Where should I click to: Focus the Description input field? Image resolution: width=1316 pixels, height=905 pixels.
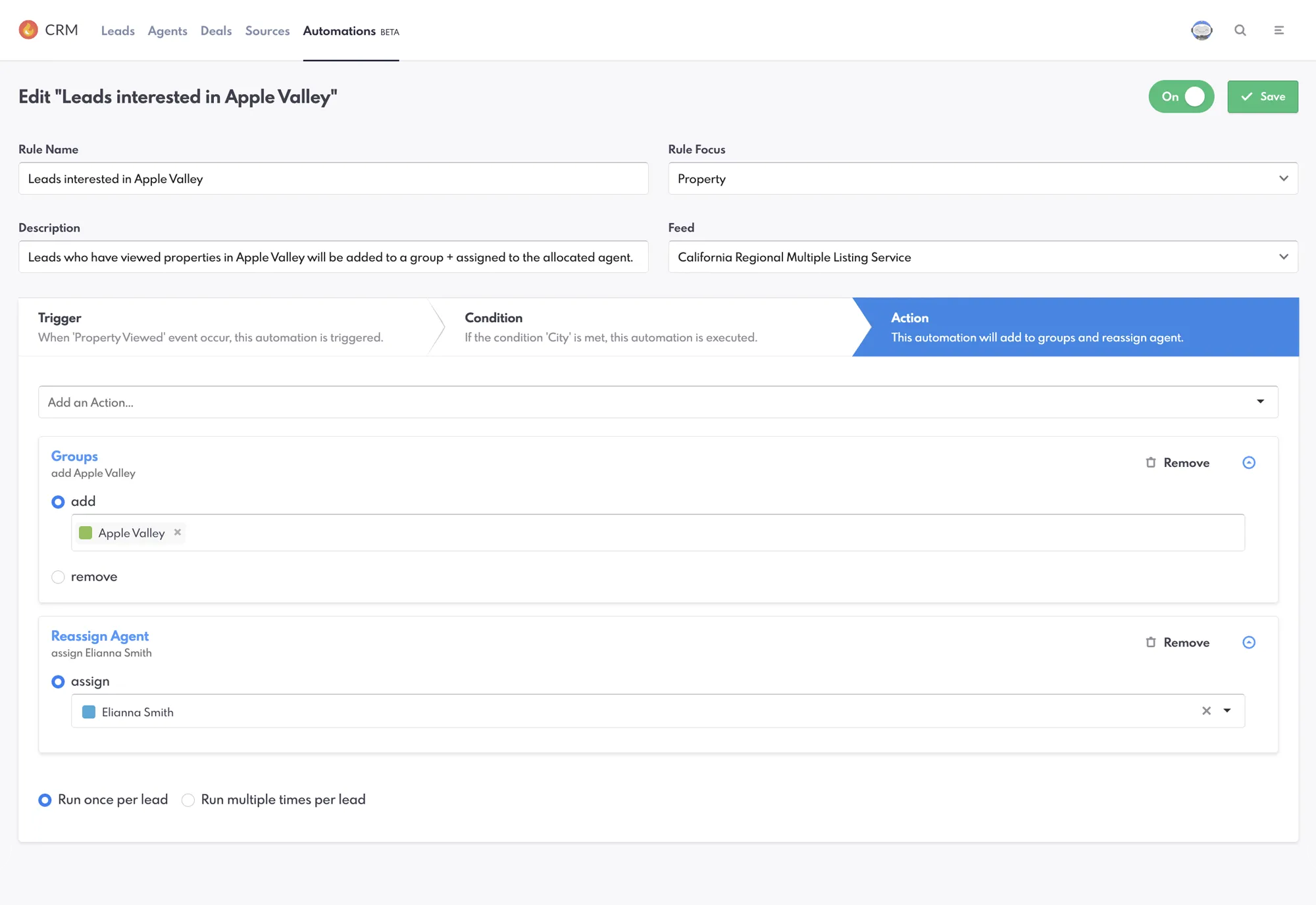tap(334, 257)
